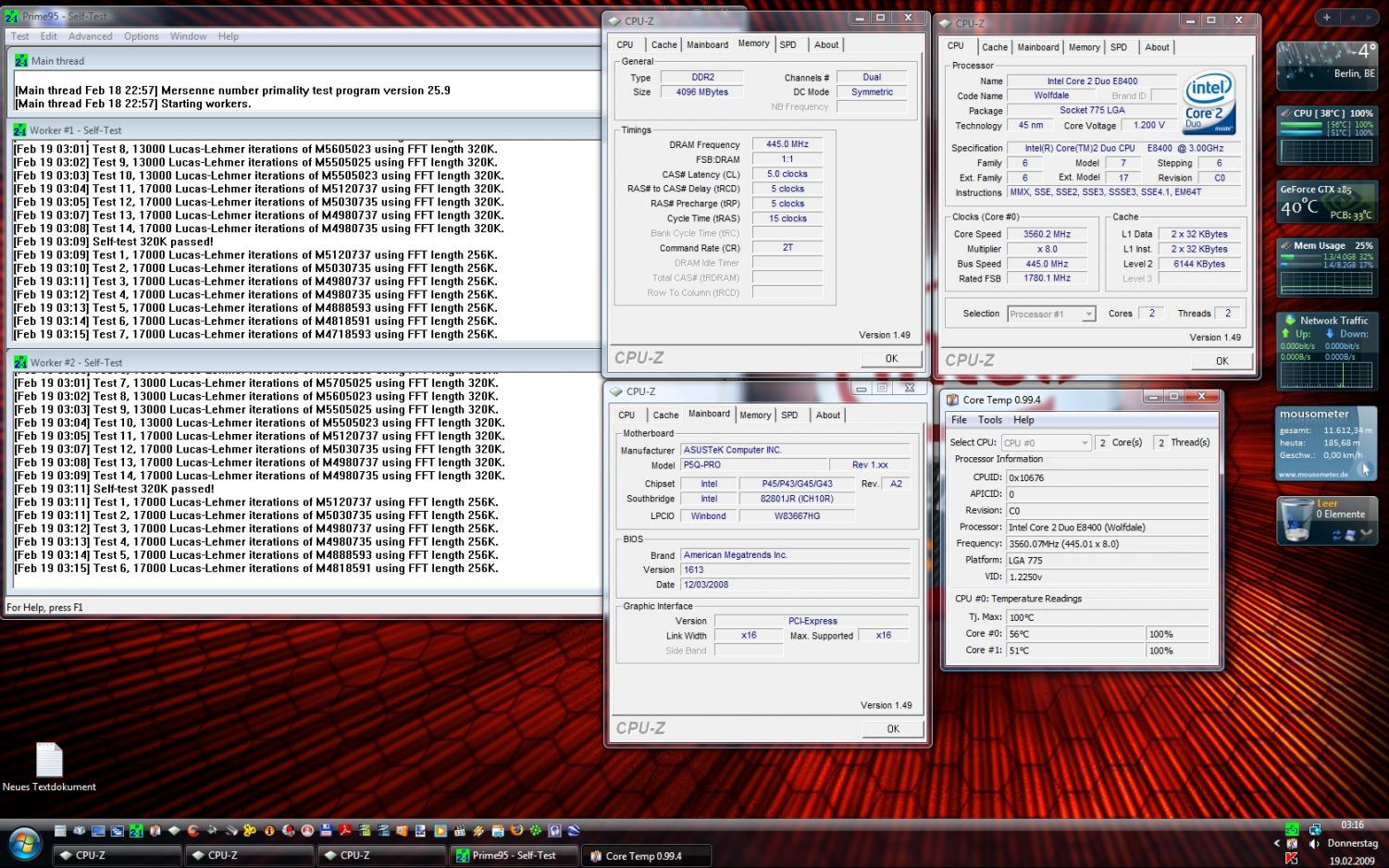Open Adobe Reader from quick launch
Viewport: 1389px width, 868px height.
tap(345, 830)
